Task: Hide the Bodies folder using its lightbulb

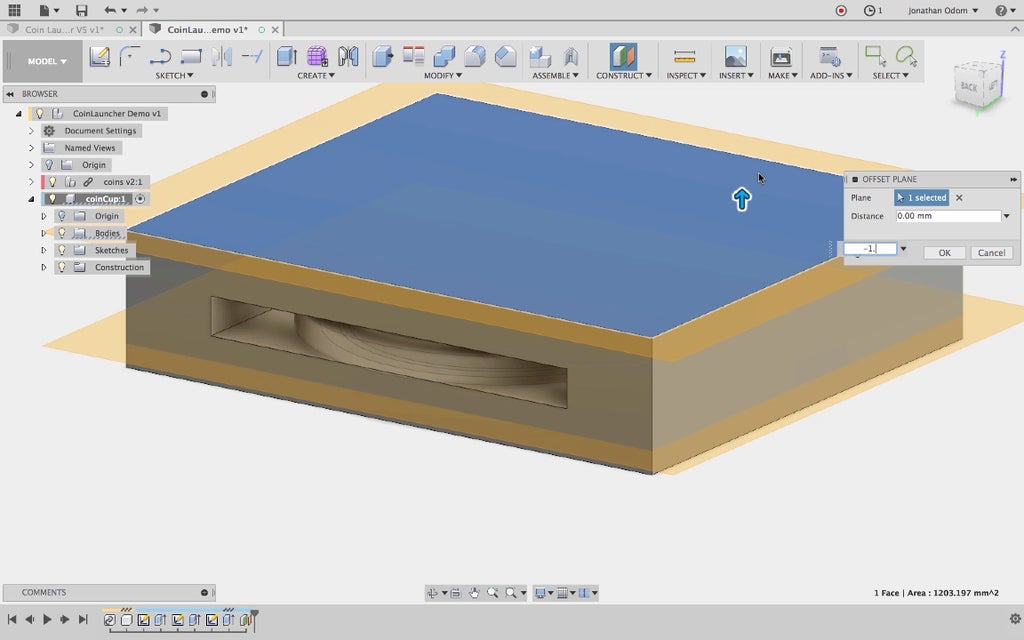Action: tap(61, 233)
